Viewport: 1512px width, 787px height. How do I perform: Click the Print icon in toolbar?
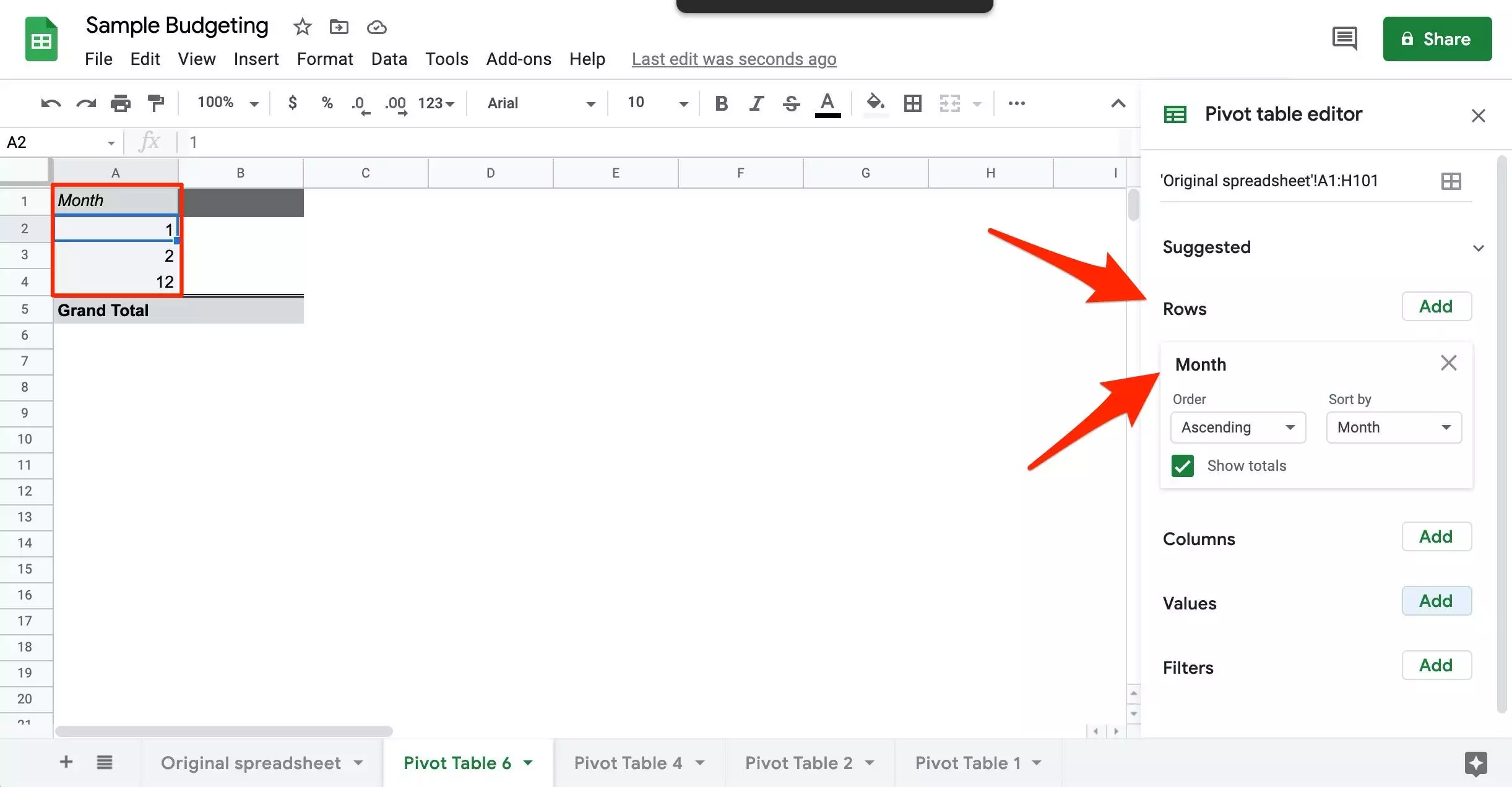(121, 103)
